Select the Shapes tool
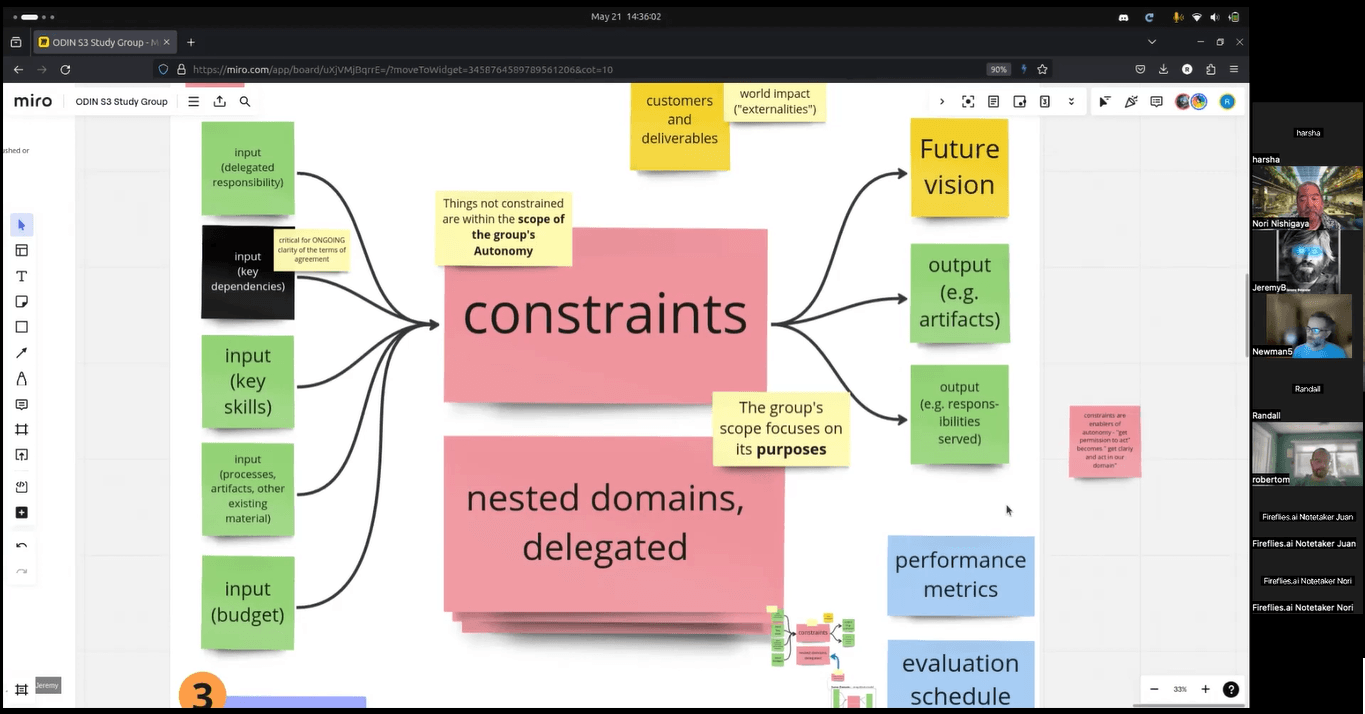The image size is (1365, 714). click(x=21, y=327)
